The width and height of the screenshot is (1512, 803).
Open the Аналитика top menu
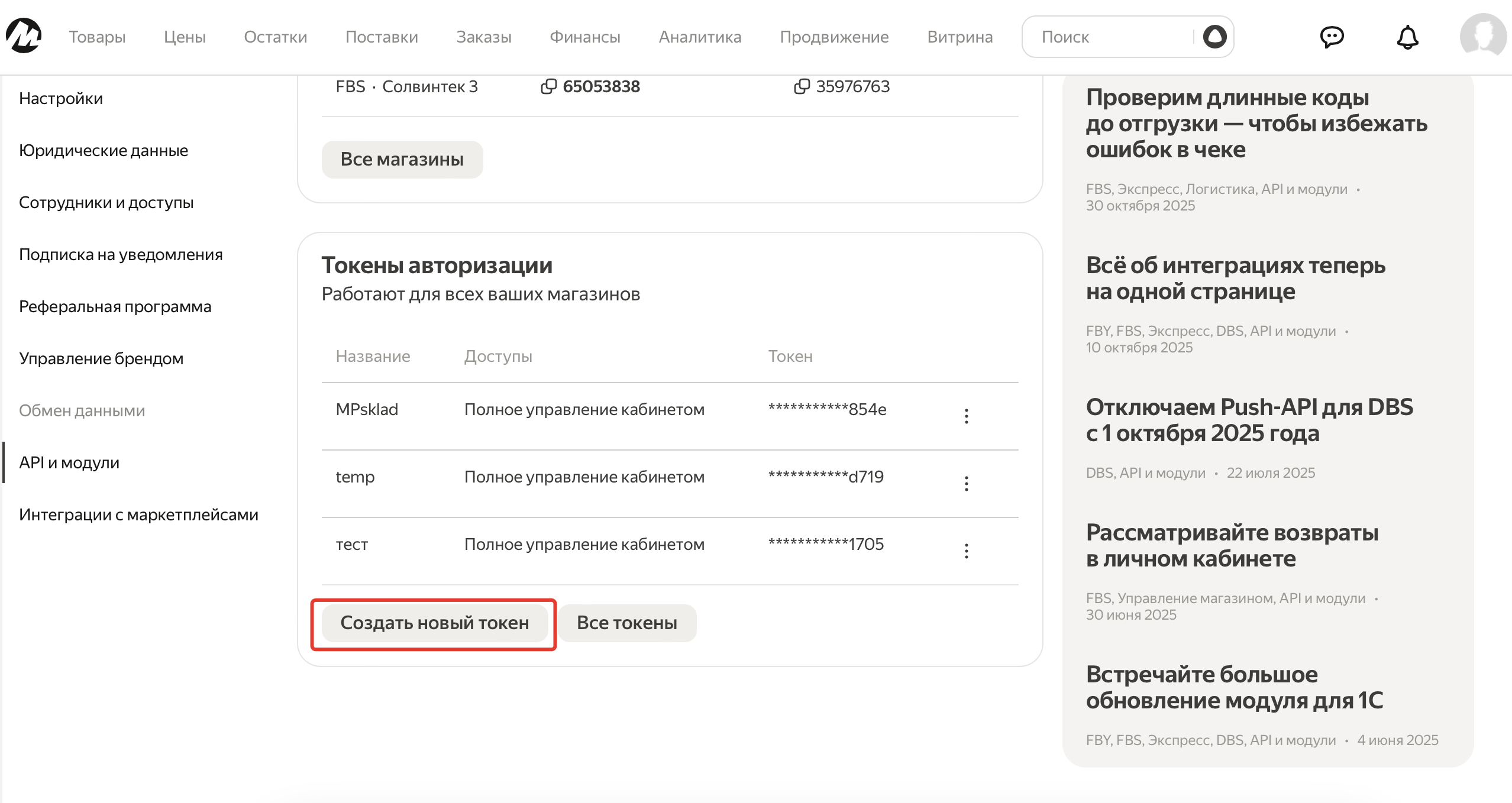(x=700, y=37)
